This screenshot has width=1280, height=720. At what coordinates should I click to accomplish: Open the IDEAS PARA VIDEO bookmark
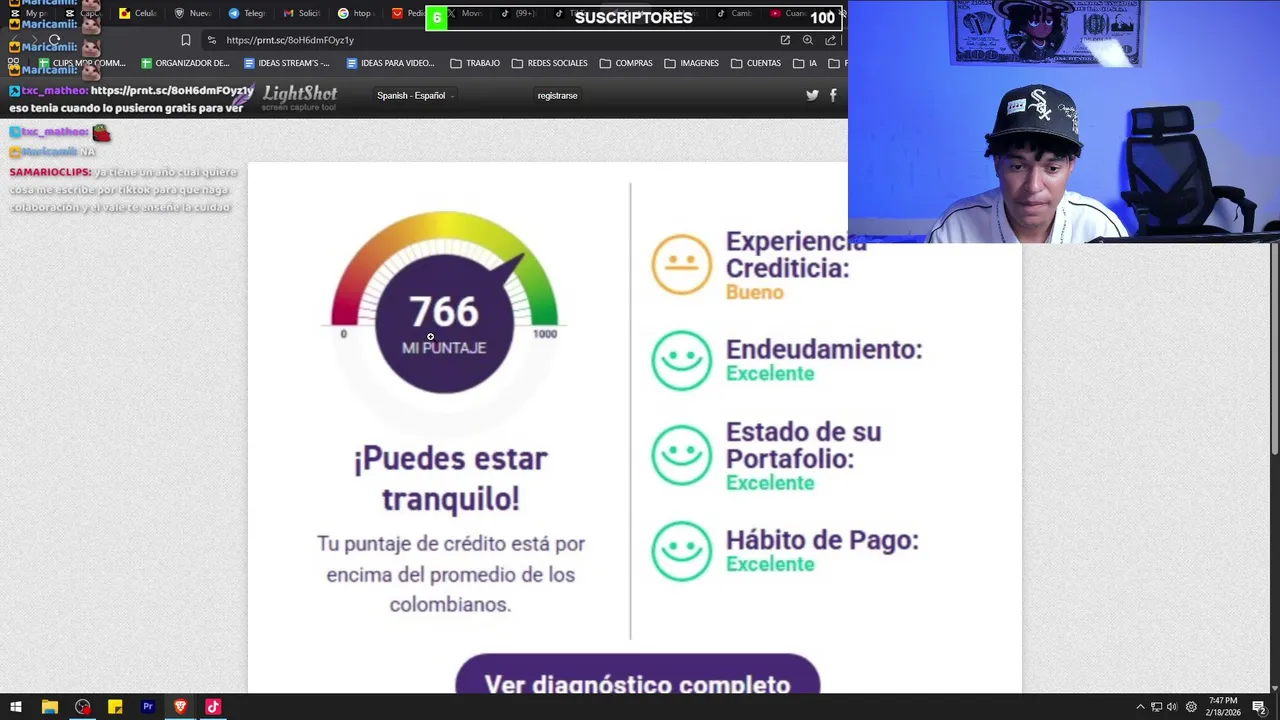pos(390,63)
